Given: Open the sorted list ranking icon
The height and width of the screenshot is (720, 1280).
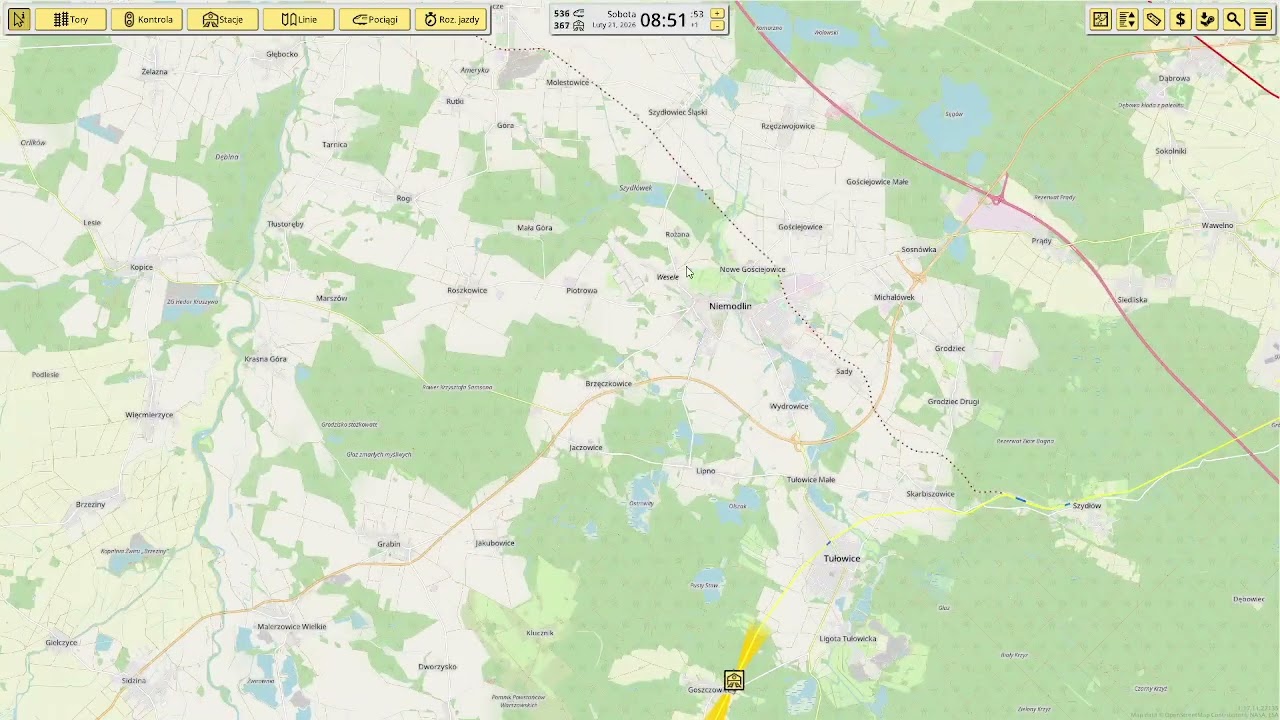Looking at the screenshot, I should 1127,19.
